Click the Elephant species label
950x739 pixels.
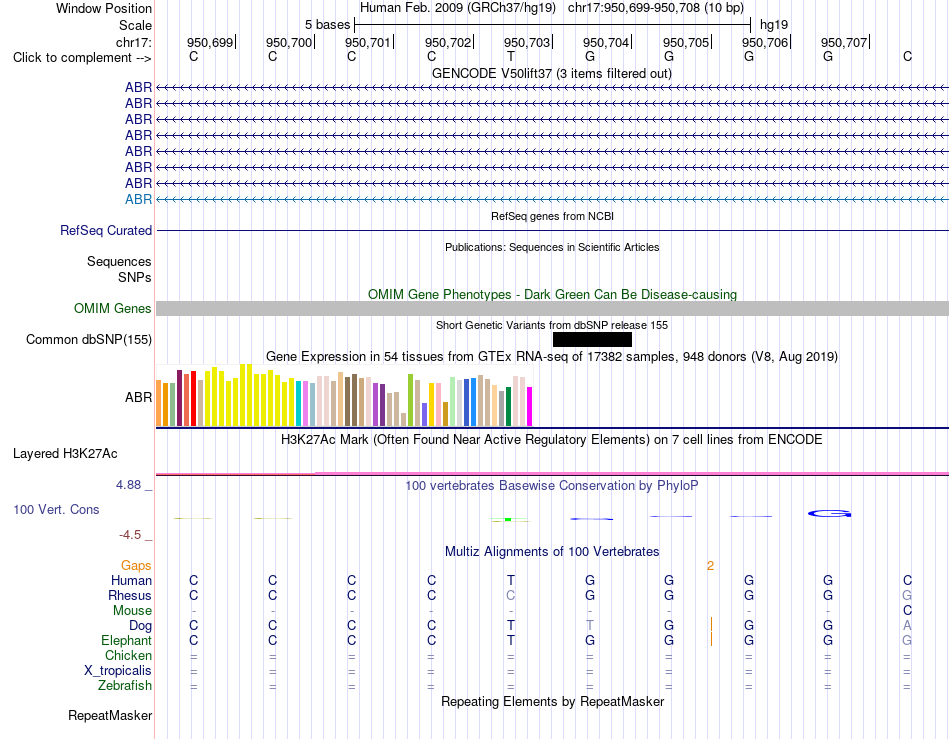click(x=127, y=640)
